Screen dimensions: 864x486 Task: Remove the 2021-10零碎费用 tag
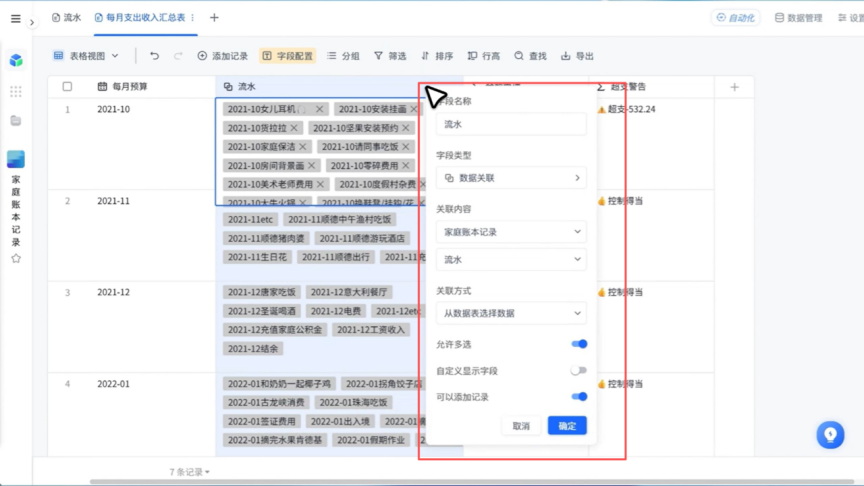point(406,165)
